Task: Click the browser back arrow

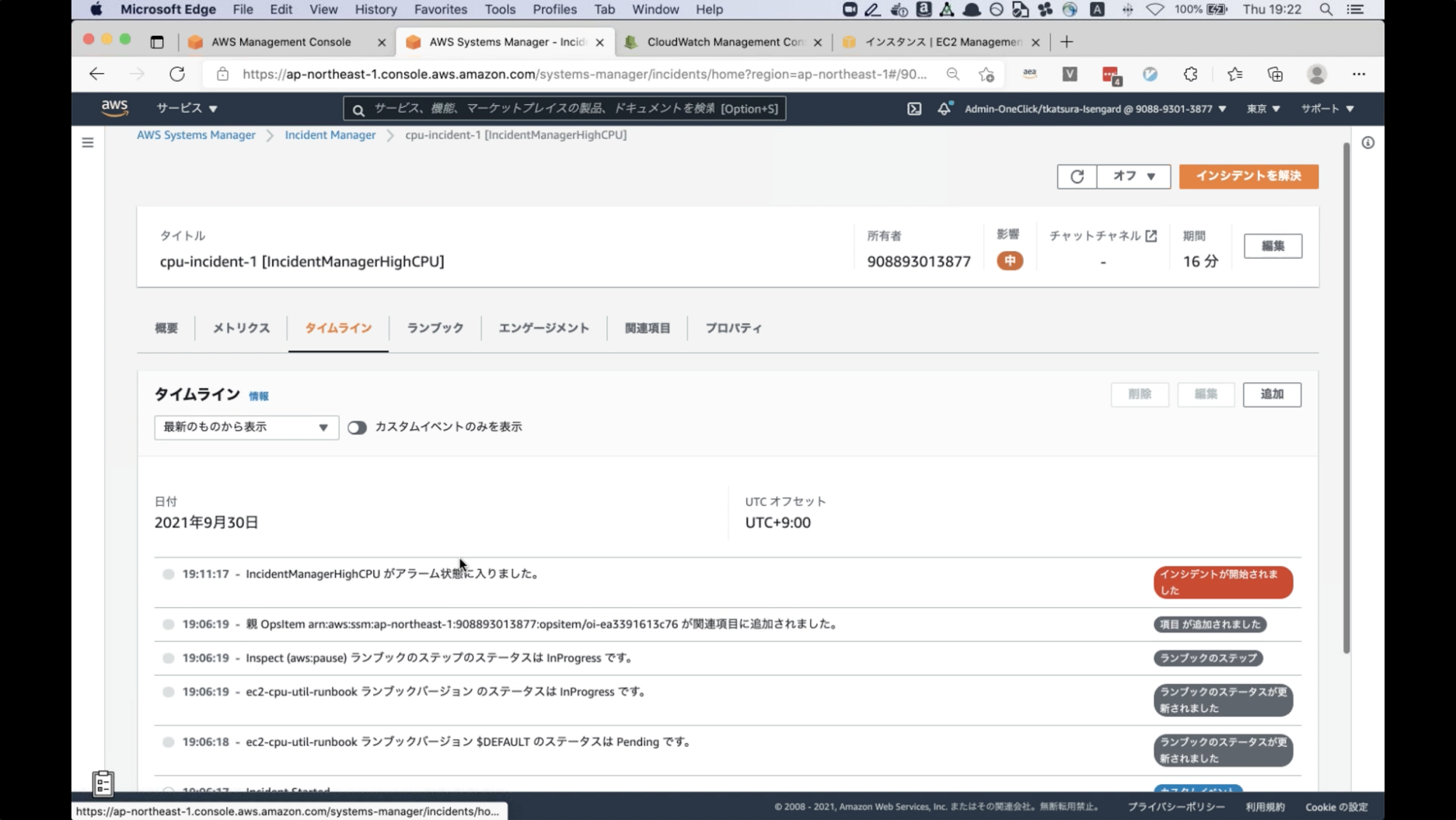Action: (x=96, y=74)
